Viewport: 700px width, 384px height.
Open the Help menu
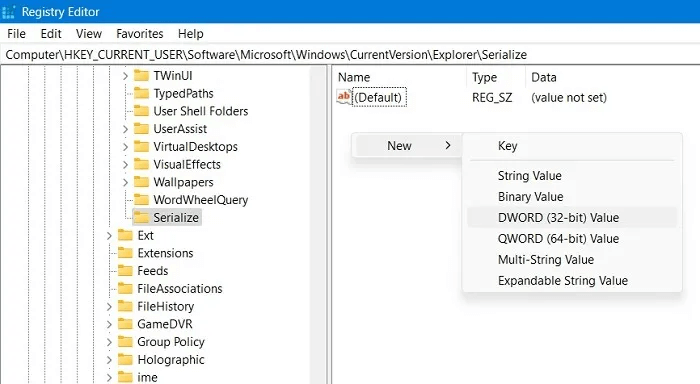tap(191, 34)
